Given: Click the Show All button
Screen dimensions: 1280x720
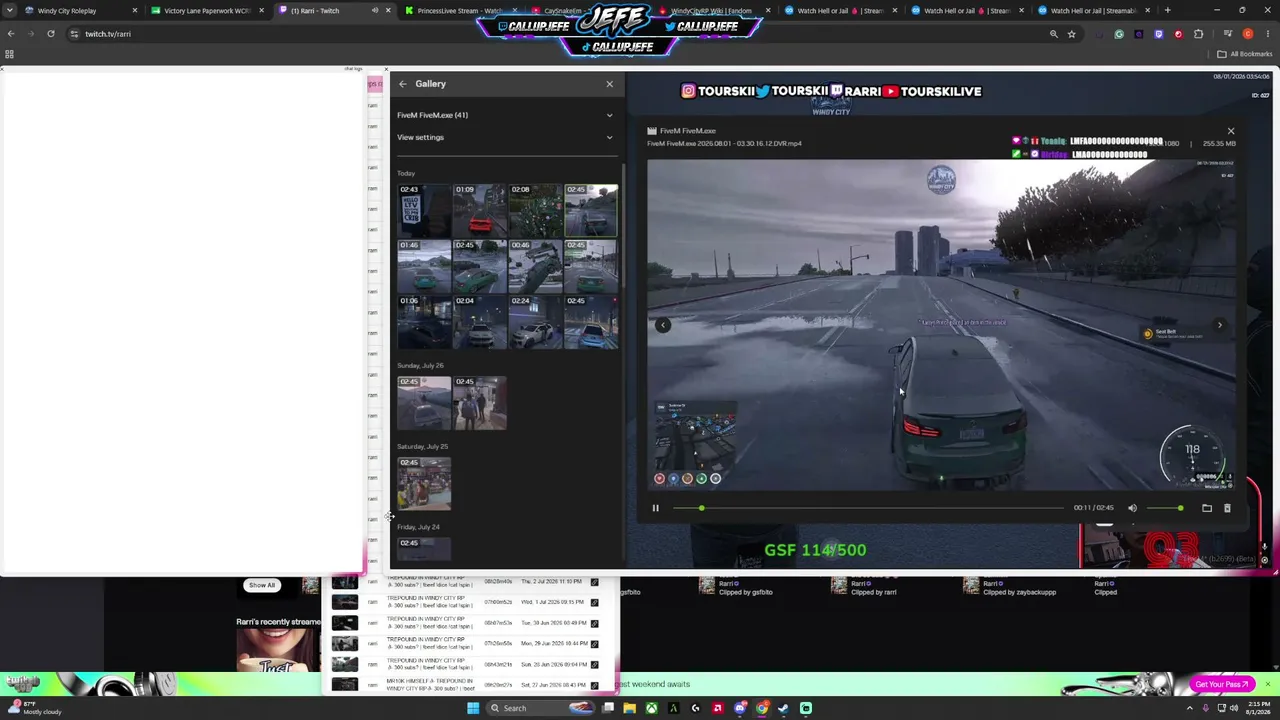Looking at the screenshot, I should 262,585.
